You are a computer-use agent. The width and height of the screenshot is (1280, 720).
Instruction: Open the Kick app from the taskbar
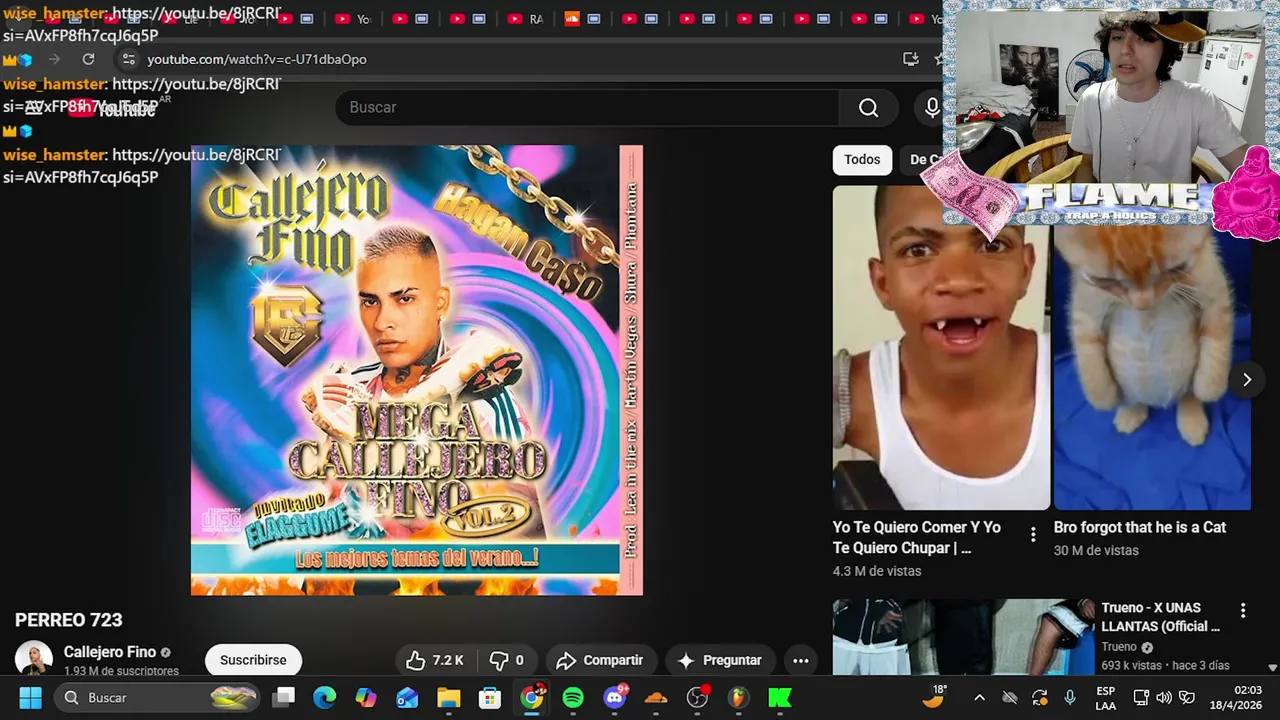780,698
